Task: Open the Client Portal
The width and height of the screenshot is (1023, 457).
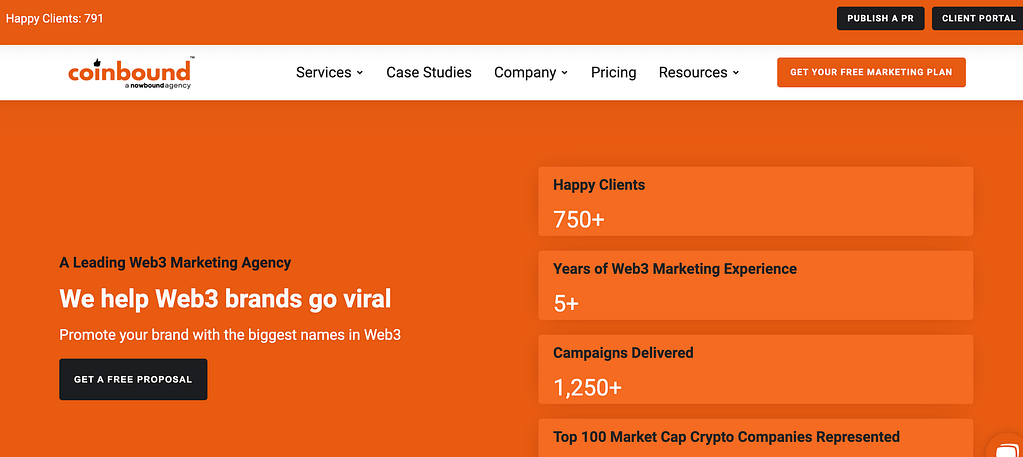Action: [978, 18]
